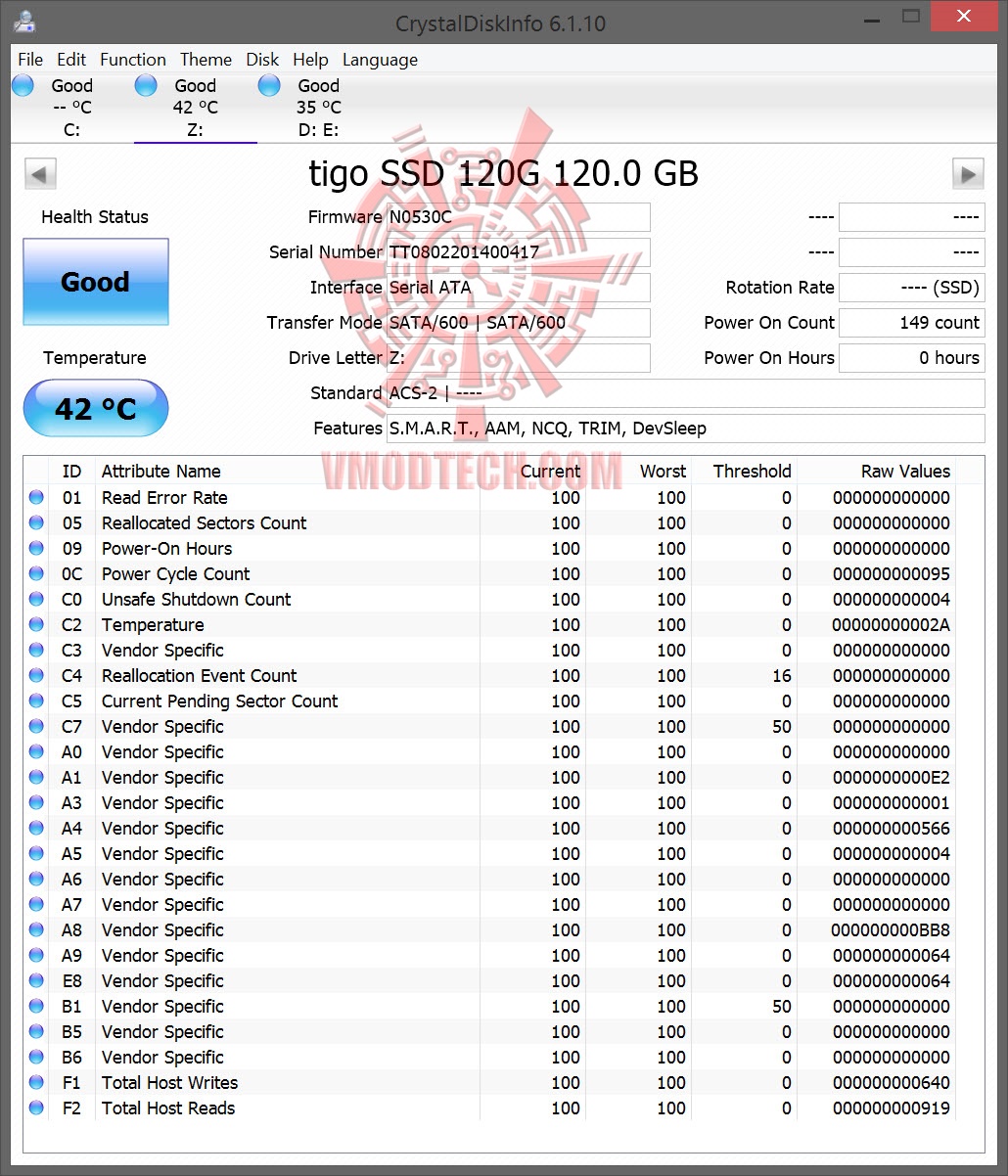Select threshold value 16 in Reallocation row

pyautogui.click(x=781, y=676)
